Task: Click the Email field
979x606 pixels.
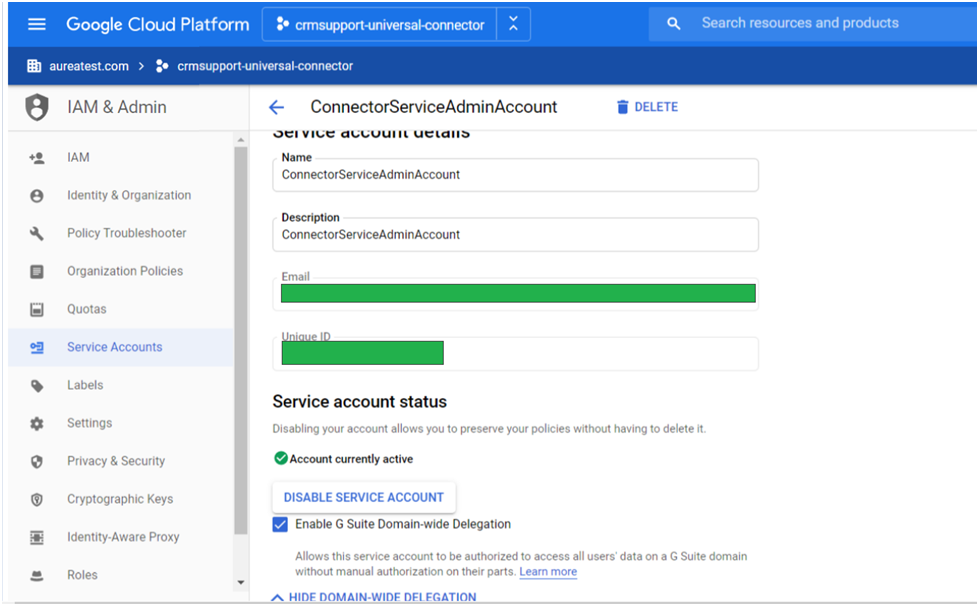Action: pos(516,294)
